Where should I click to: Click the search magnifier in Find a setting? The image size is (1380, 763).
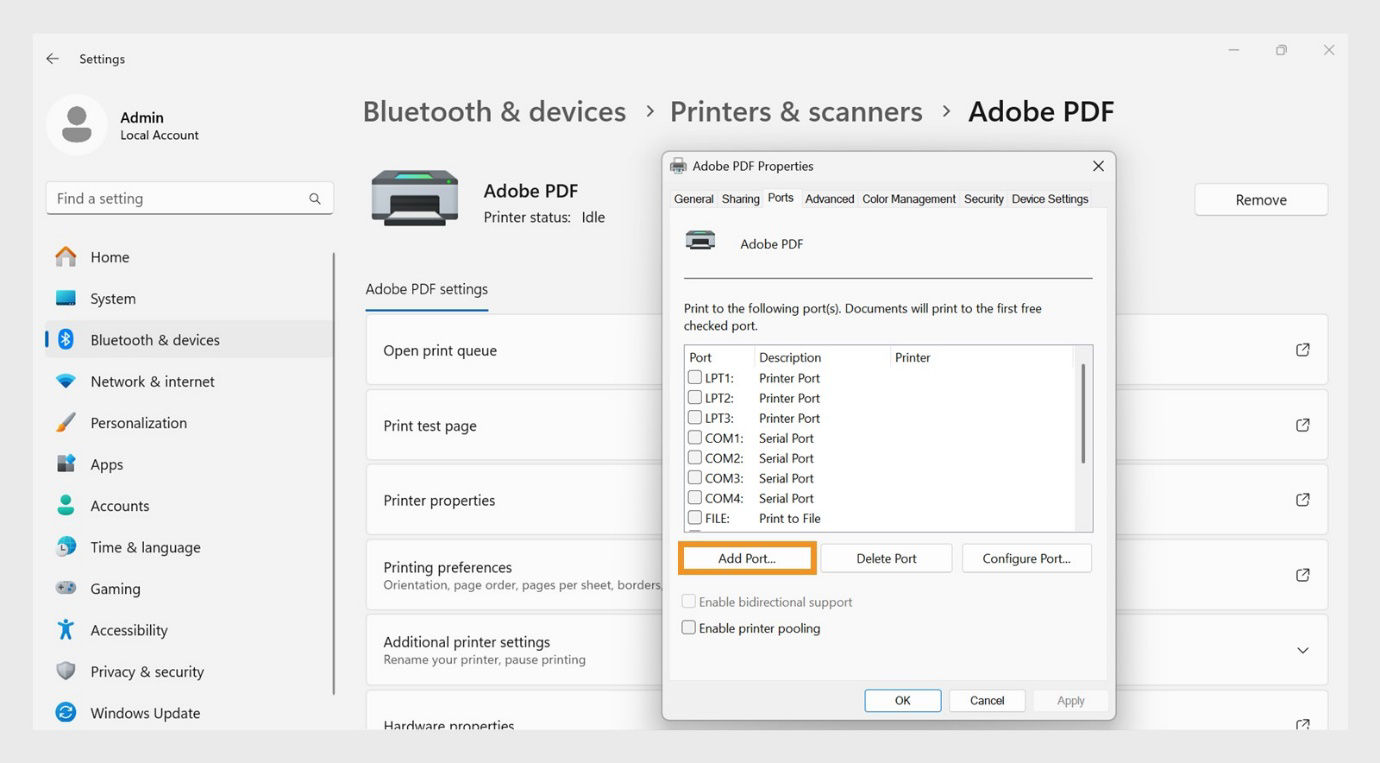point(315,198)
